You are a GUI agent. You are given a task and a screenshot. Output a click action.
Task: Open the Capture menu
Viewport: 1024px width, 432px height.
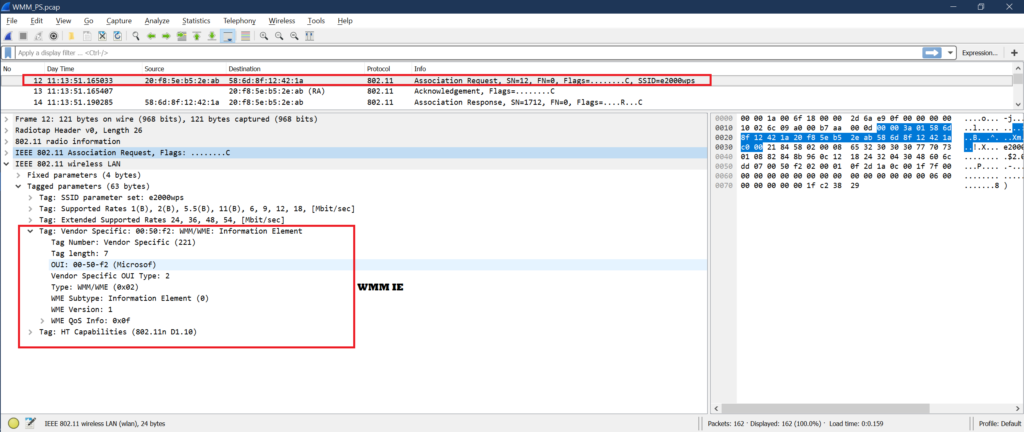pos(119,21)
